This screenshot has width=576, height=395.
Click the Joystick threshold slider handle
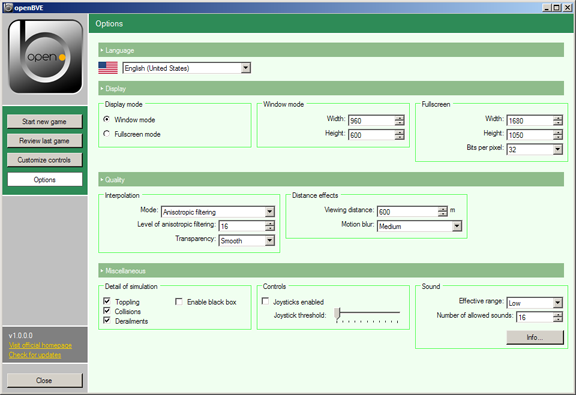coord(338,313)
